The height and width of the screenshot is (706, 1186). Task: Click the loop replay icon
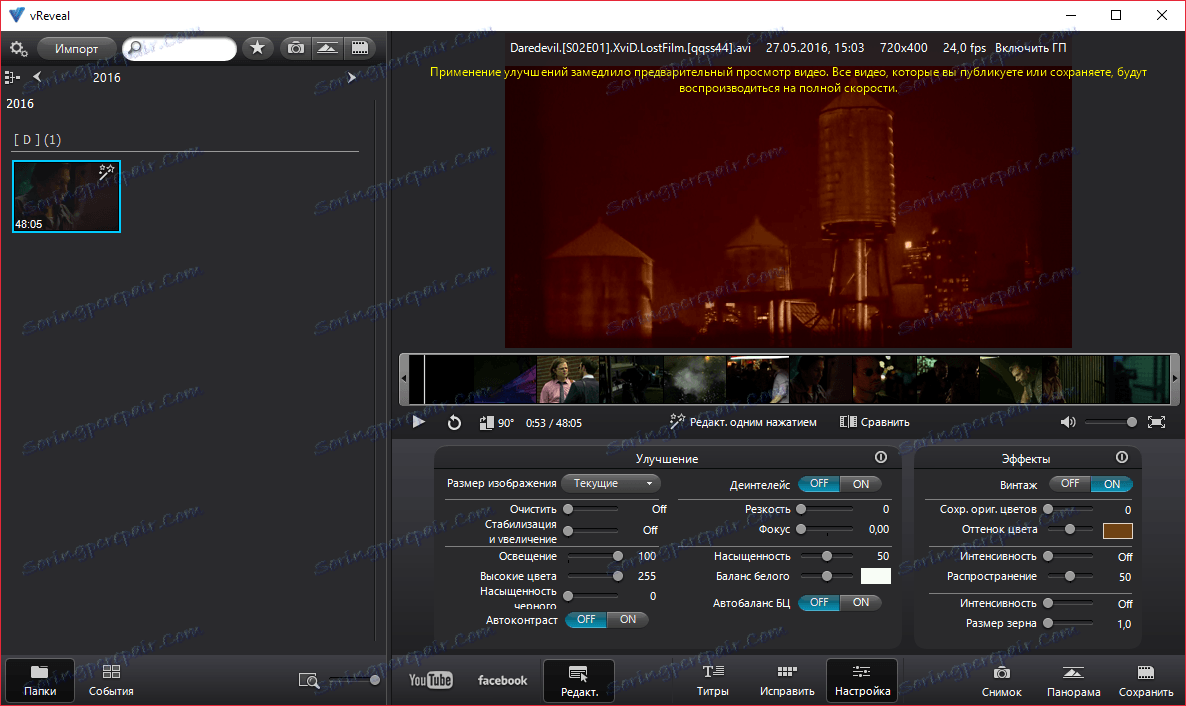coord(454,422)
